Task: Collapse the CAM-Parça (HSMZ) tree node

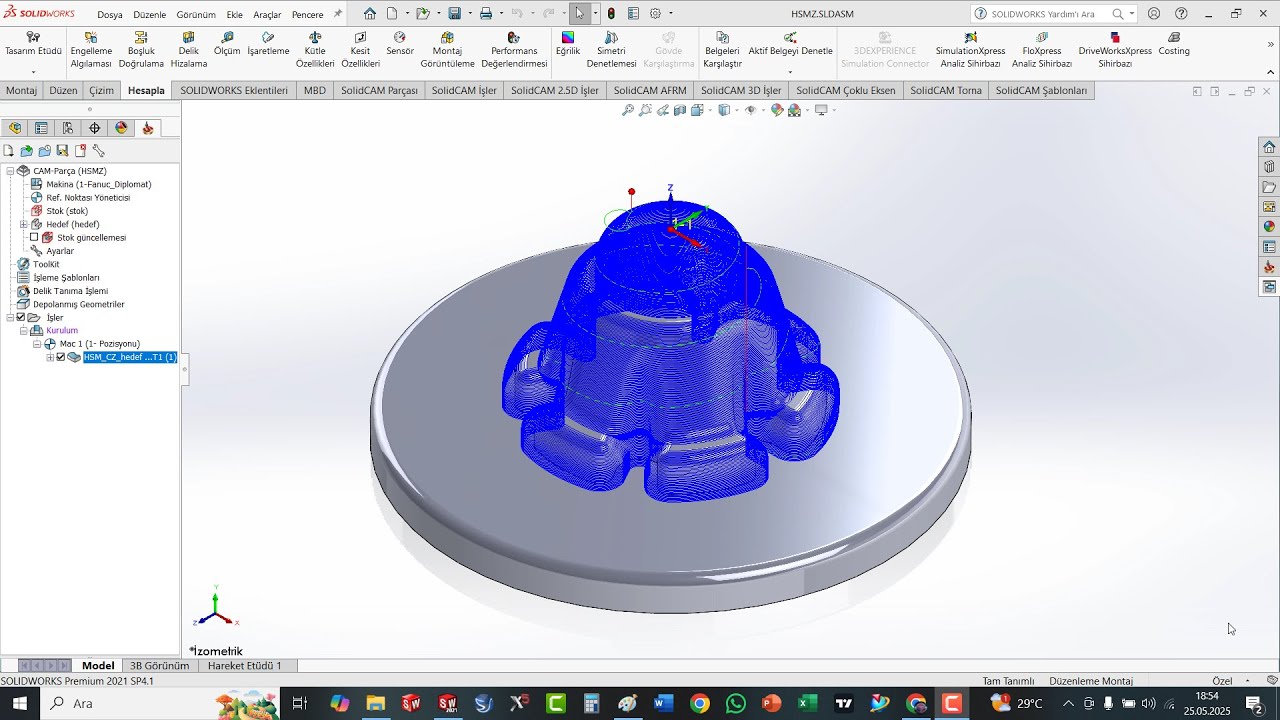Action: point(10,171)
